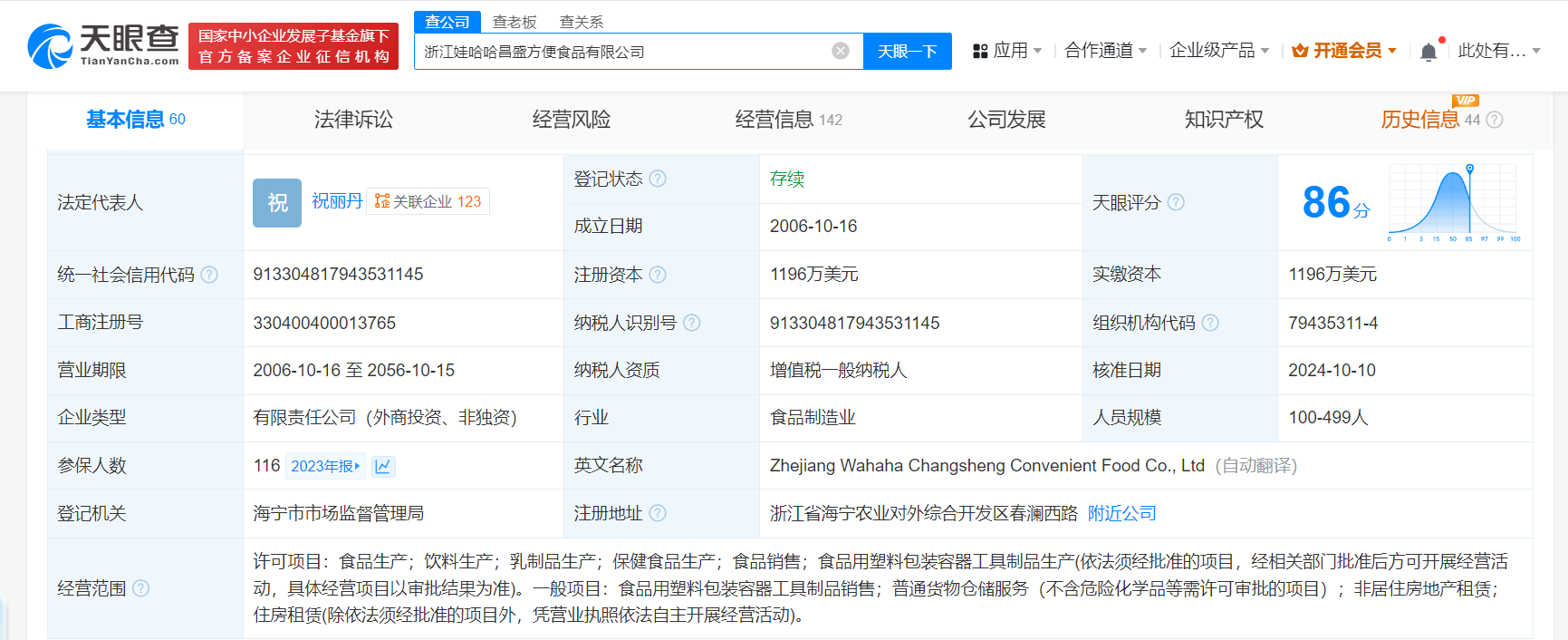Open the 知识产权 tab
This screenshot has width=1568, height=640.
coord(1224,120)
